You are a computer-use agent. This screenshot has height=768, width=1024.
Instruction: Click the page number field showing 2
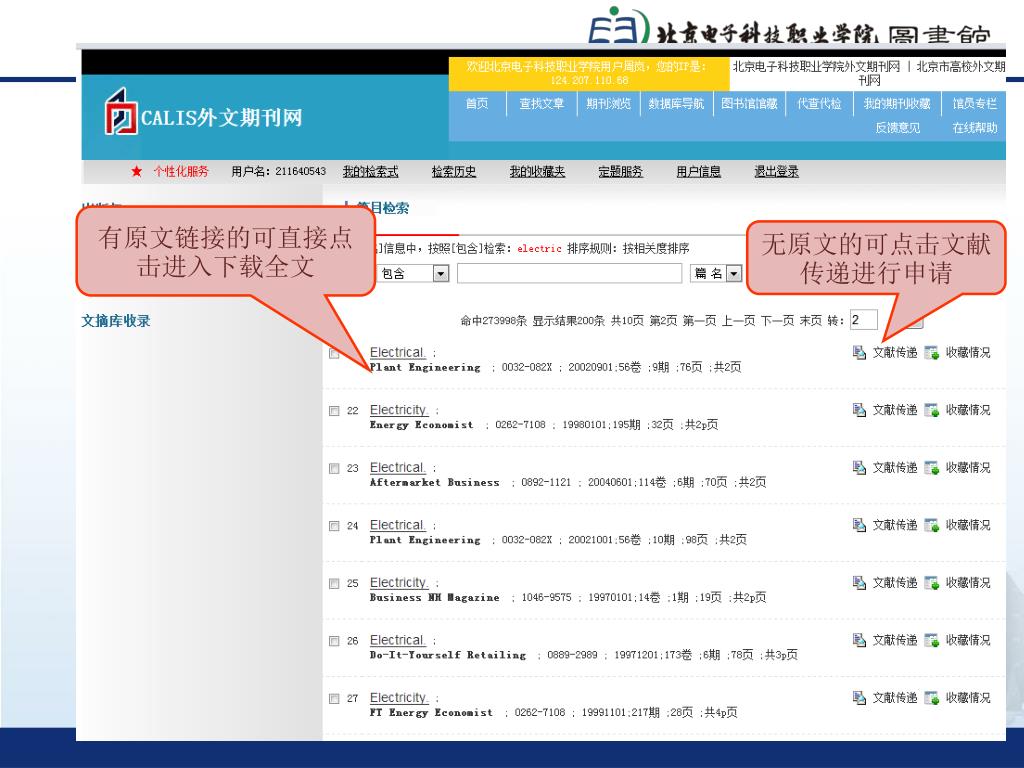(x=863, y=320)
